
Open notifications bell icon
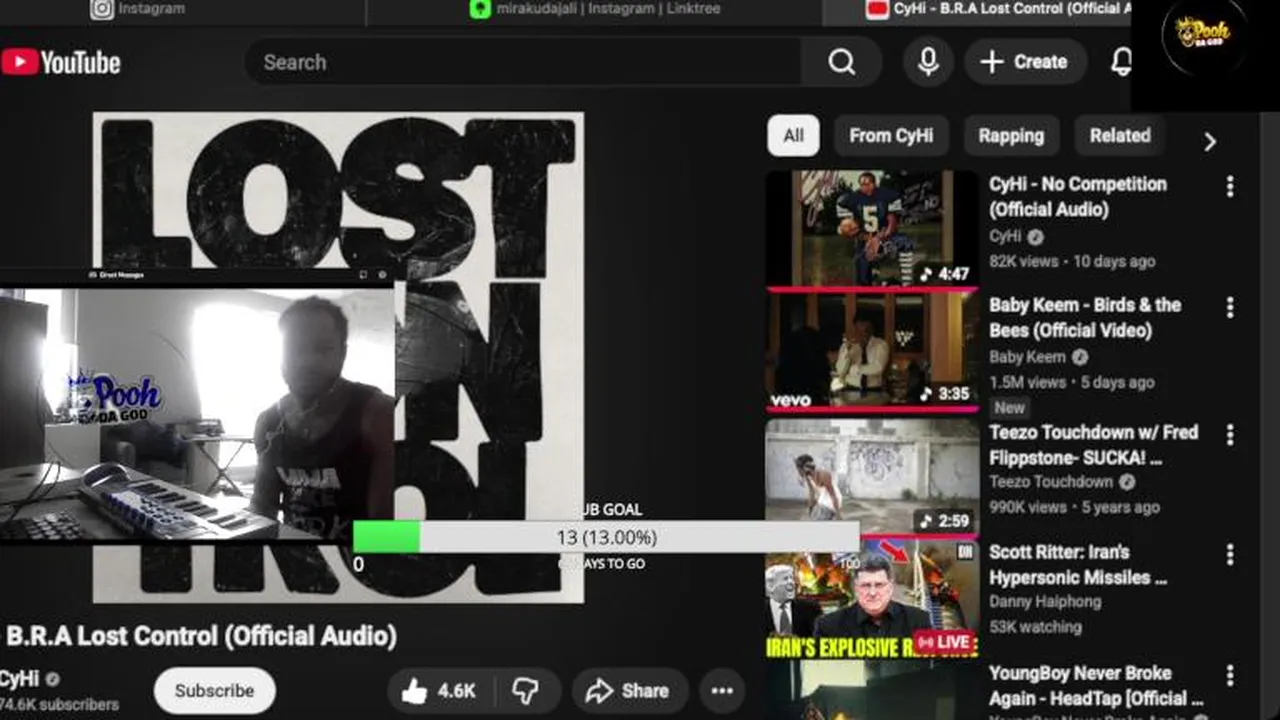1121,62
